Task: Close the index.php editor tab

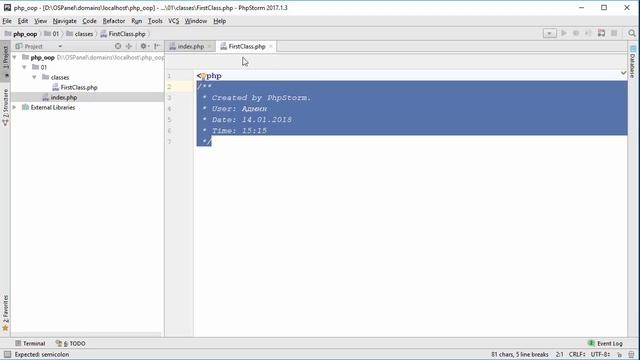Action: tap(209, 47)
